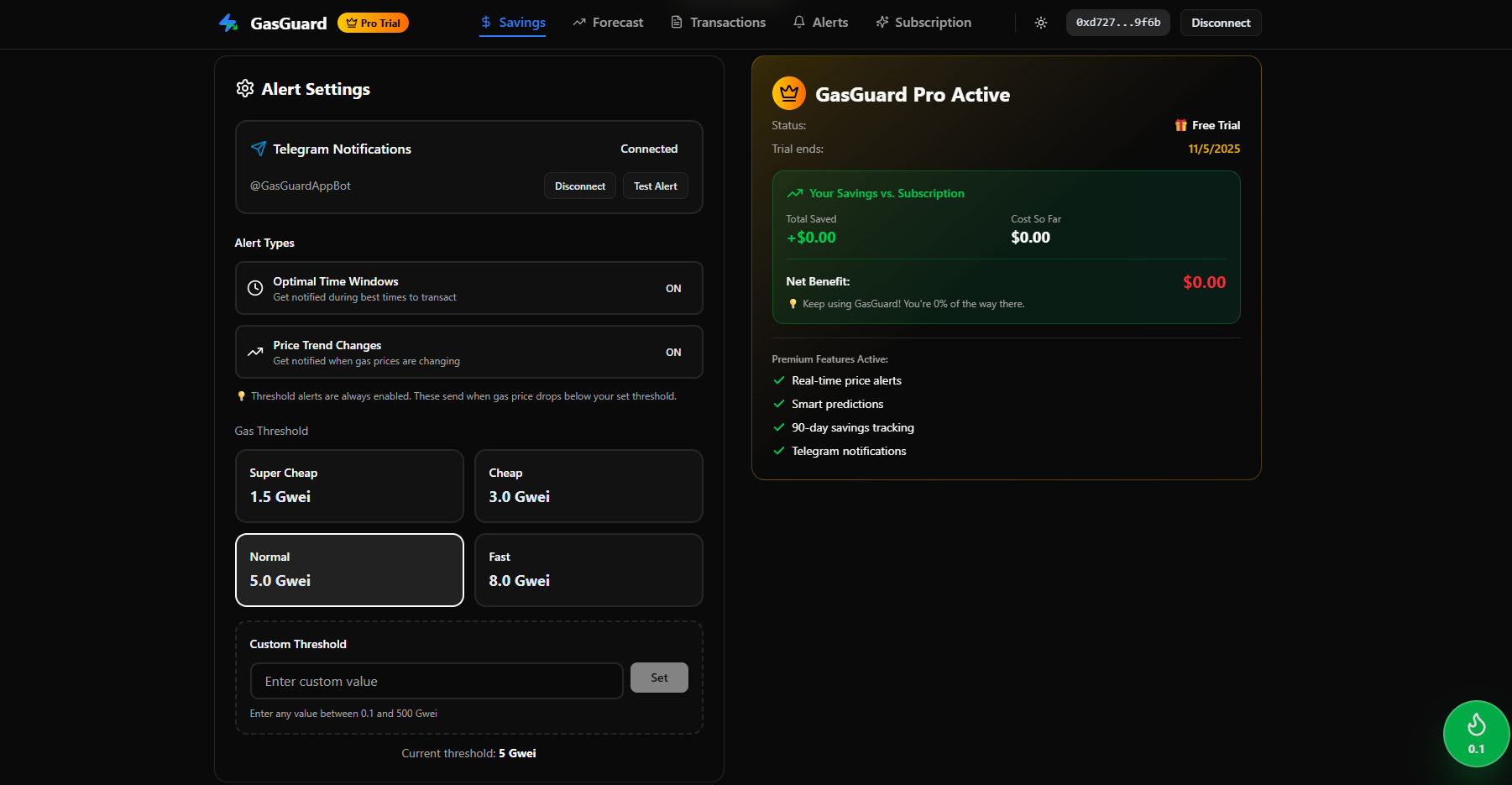Click the Telegram paper plane icon
Viewport: 1512px width, 785px height.
(x=259, y=149)
